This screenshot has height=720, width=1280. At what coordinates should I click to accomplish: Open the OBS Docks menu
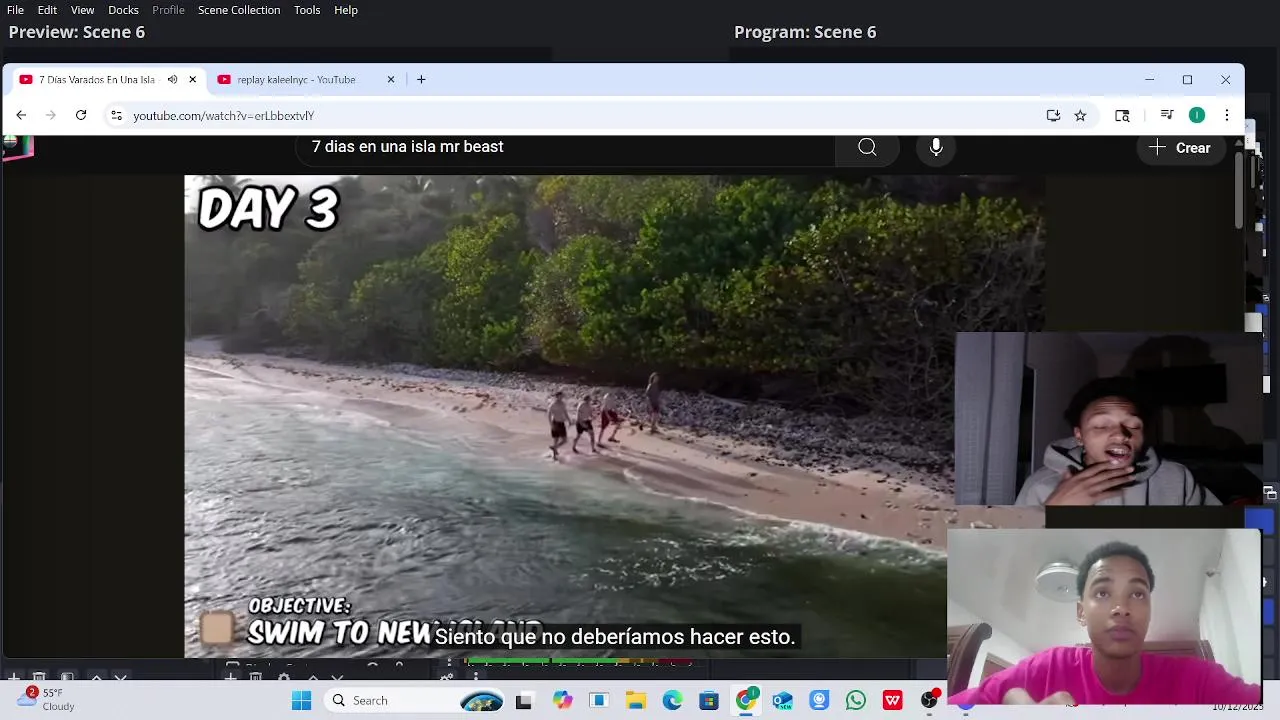[x=123, y=10]
